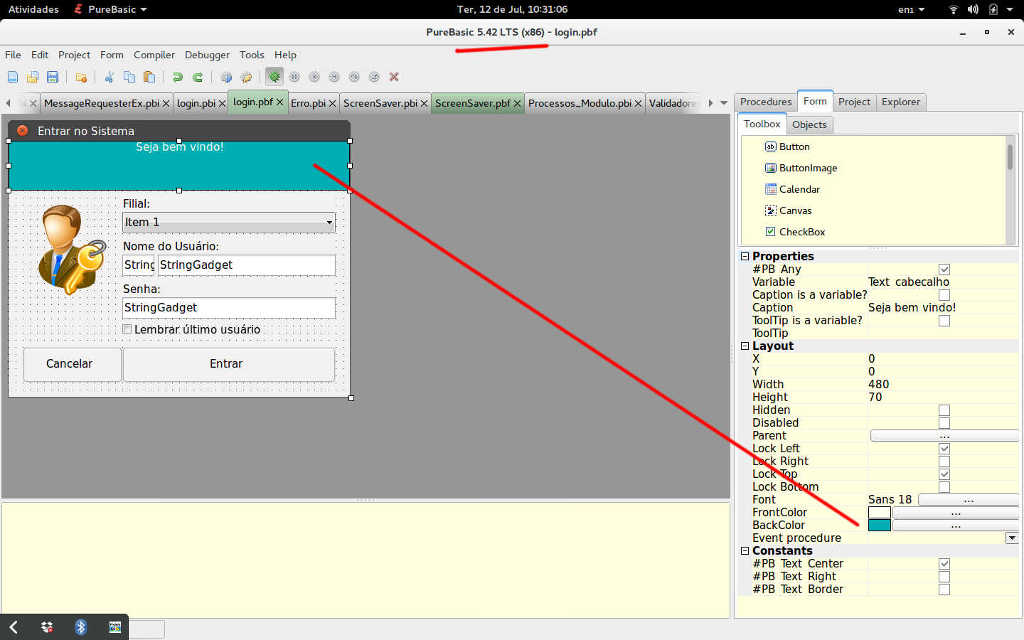Toggle the Hidden property checkbox
Screen dimensions: 1024x640
point(944,410)
